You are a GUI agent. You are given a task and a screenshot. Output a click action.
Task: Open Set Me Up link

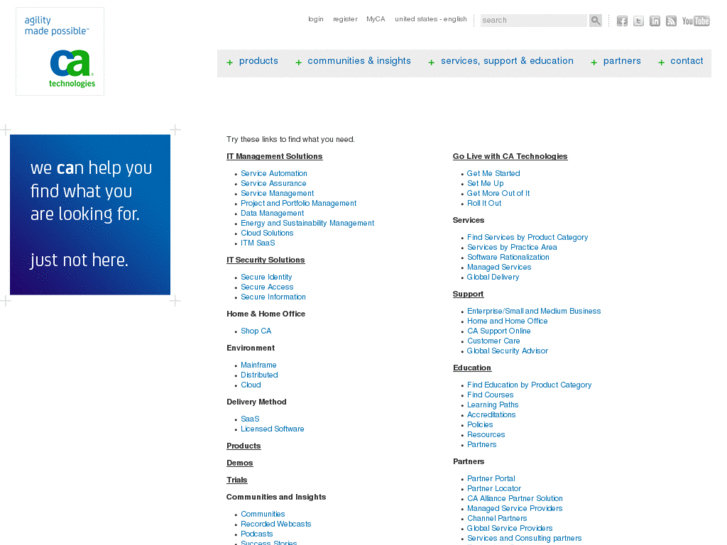pos(485,183)
